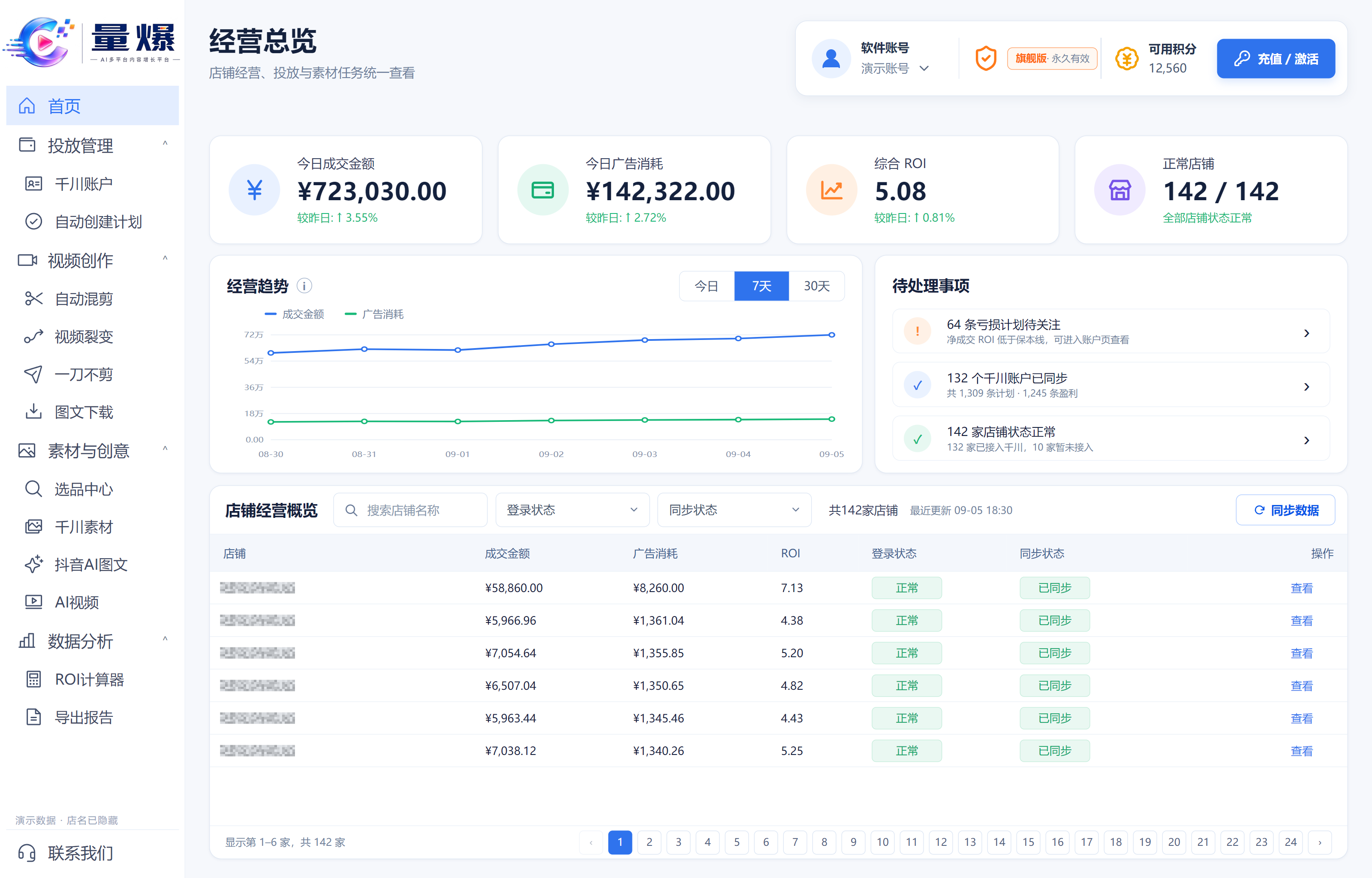Screen dimensions: 1372x878
Task: Click the 联系我们 headset icon
Action: click(27, 853)
